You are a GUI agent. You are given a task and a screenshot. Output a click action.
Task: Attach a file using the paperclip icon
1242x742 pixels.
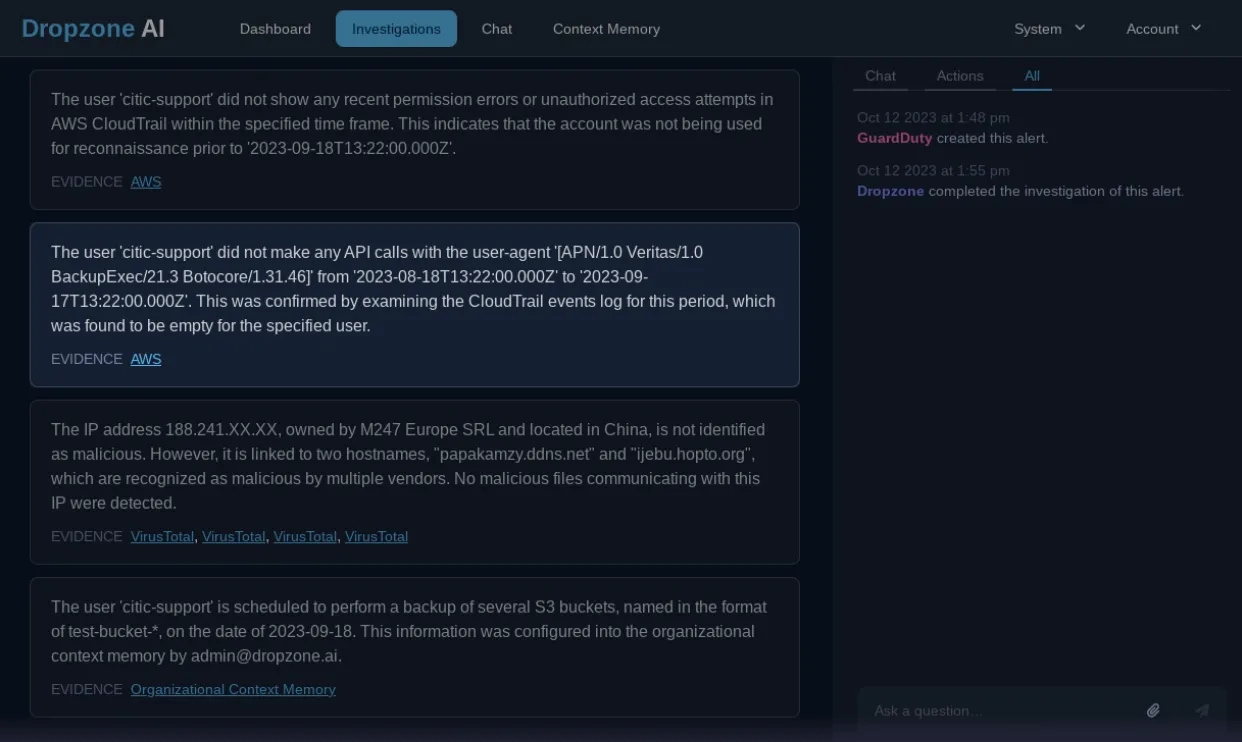point(1153,710)
